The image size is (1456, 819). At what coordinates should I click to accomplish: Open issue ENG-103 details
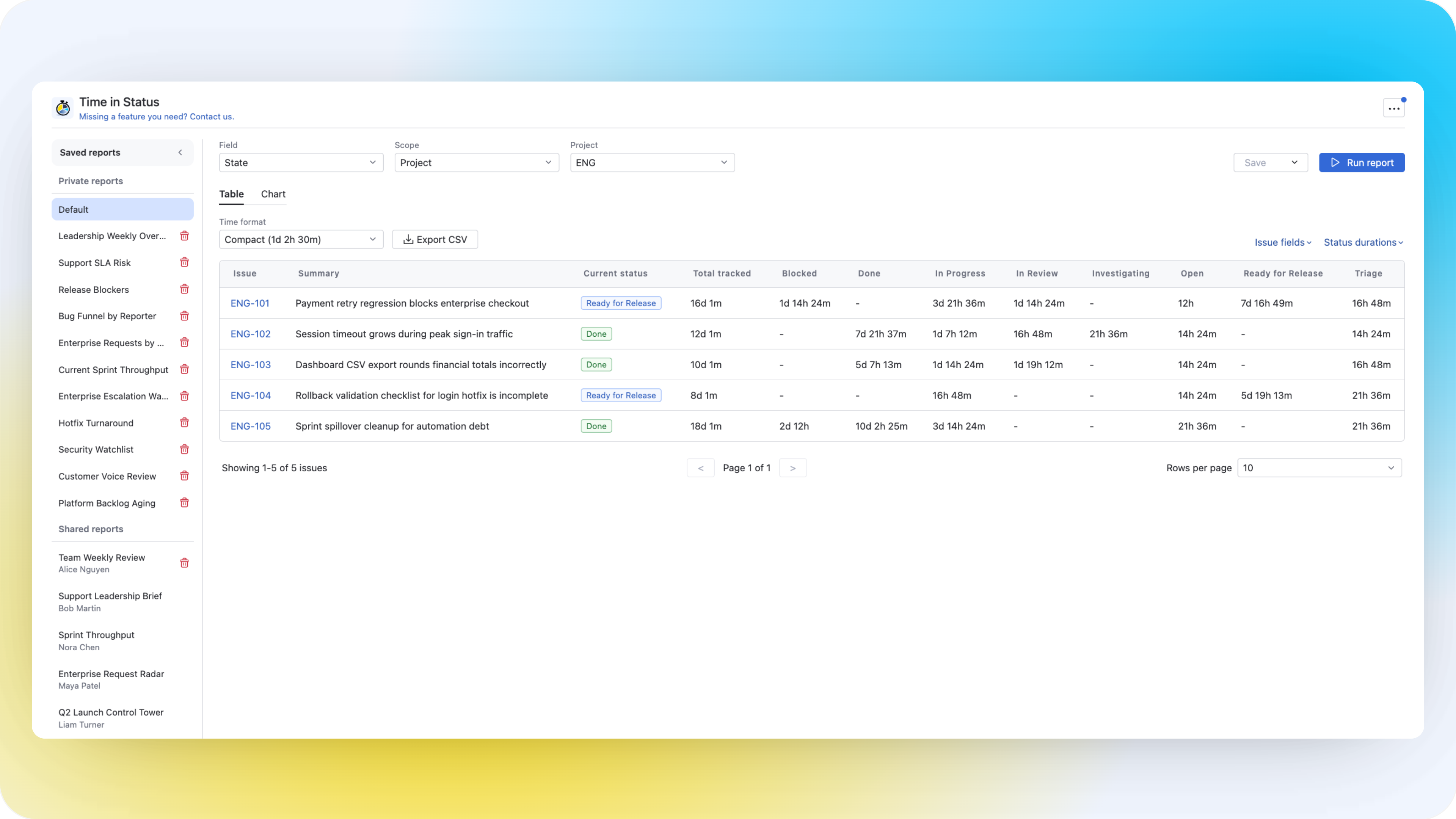(250, 364)
